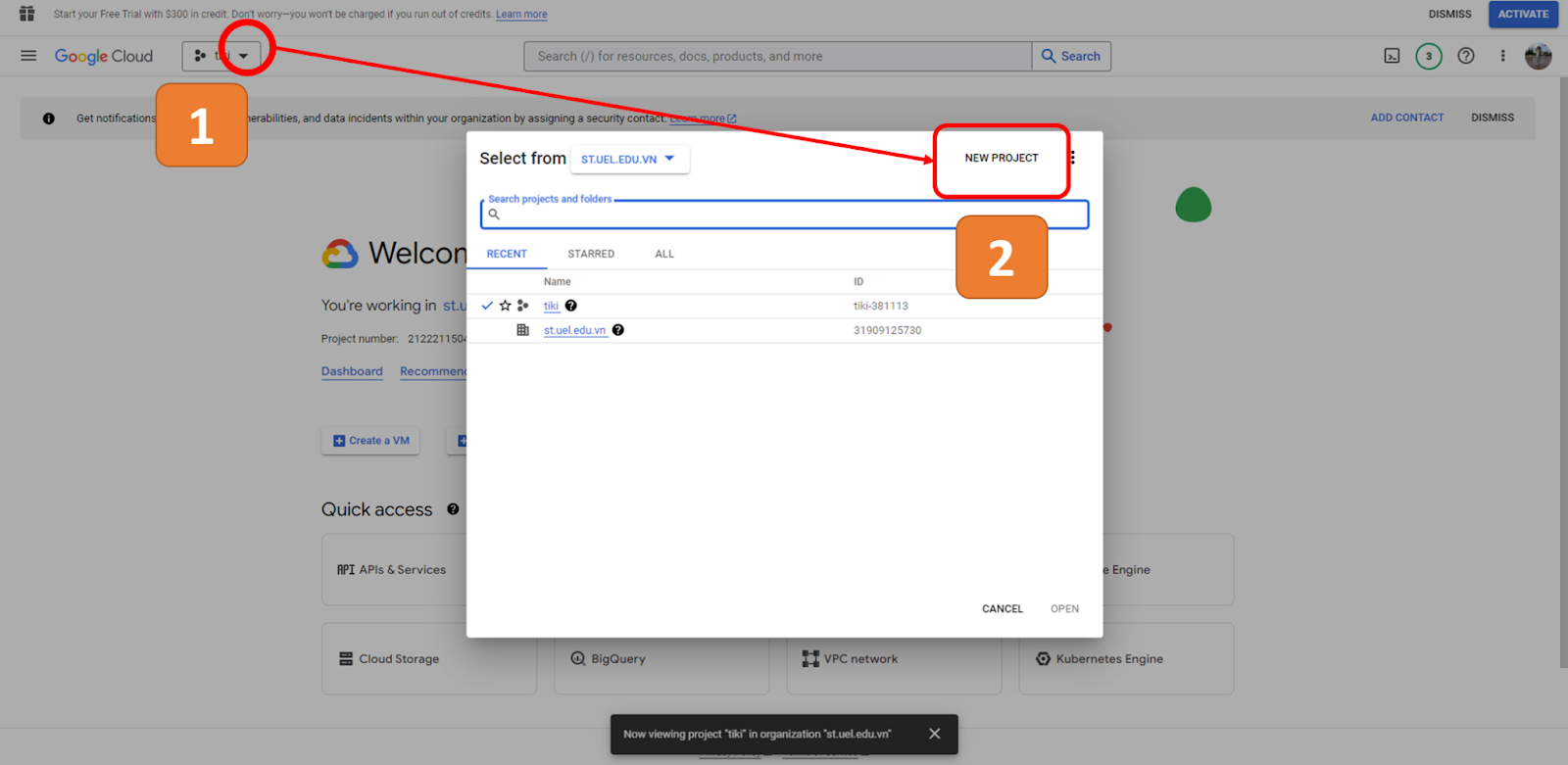Click in Search projects and folders field
Screen dimensions: 1568x765
pos(784,215)
